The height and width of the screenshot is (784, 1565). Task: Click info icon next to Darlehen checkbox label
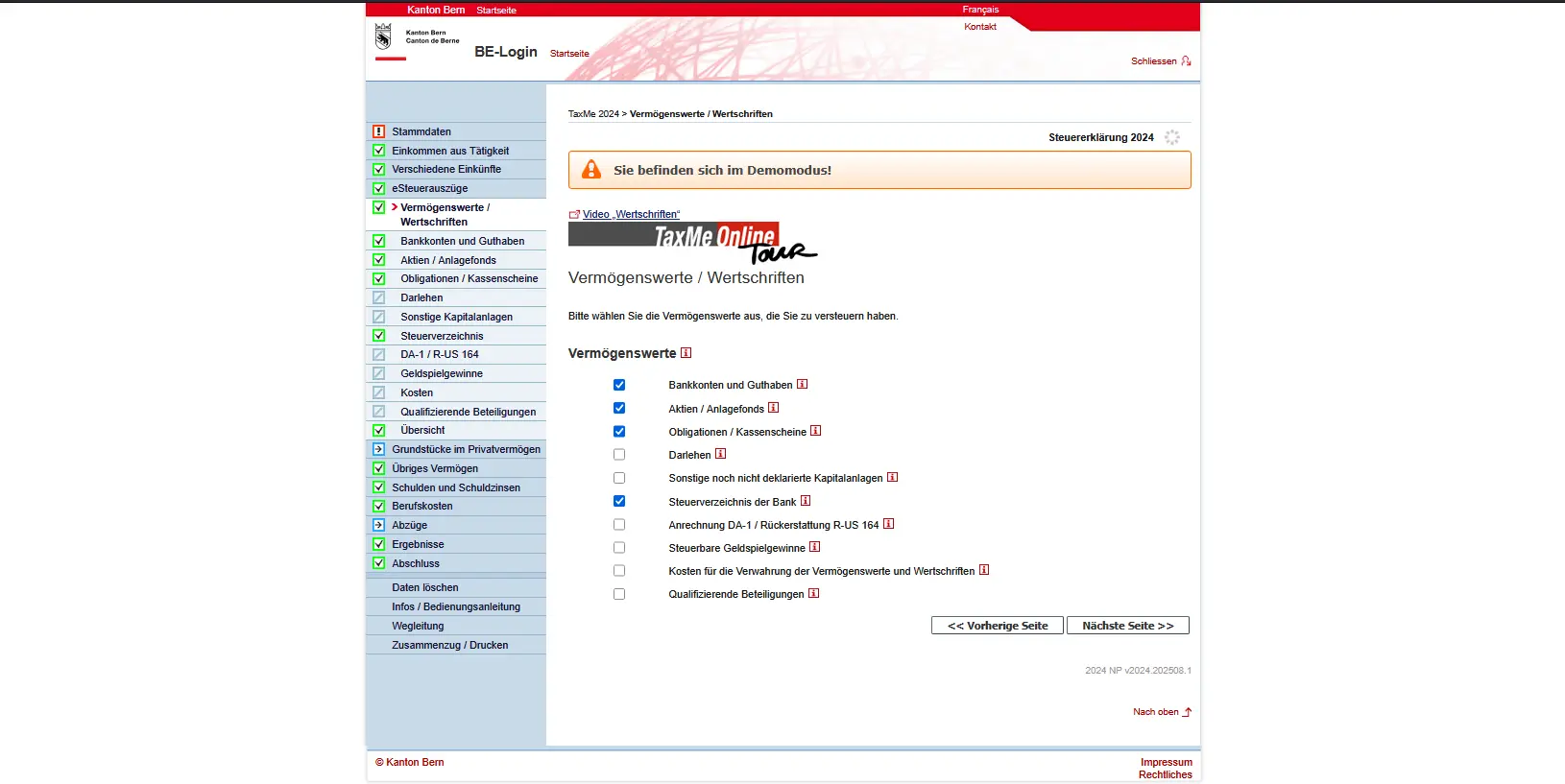pyautogui.click(x=720, y=454)
